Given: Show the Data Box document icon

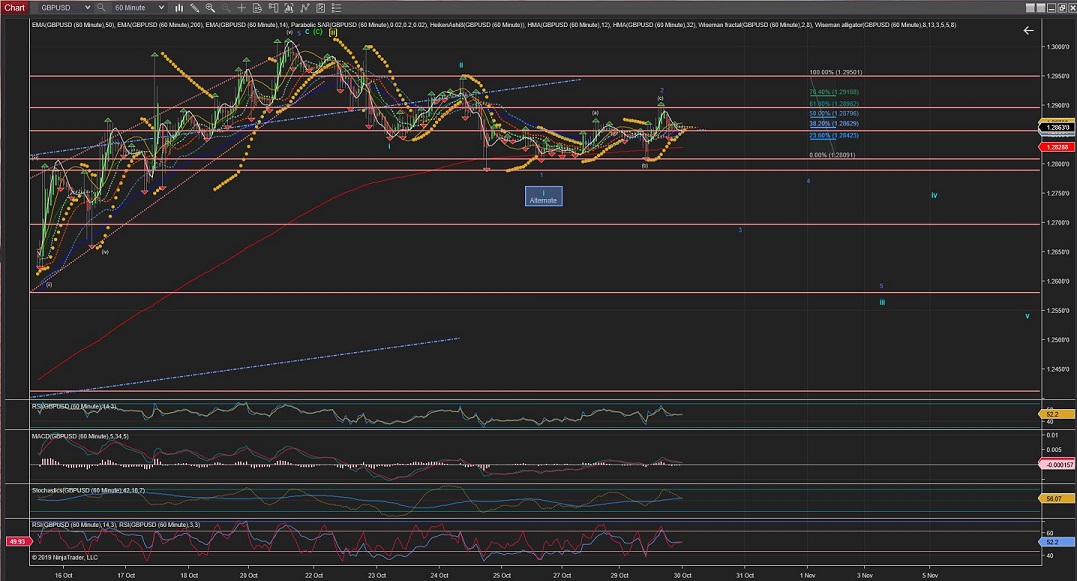Looking at the screenshot, I should point(258,8).
